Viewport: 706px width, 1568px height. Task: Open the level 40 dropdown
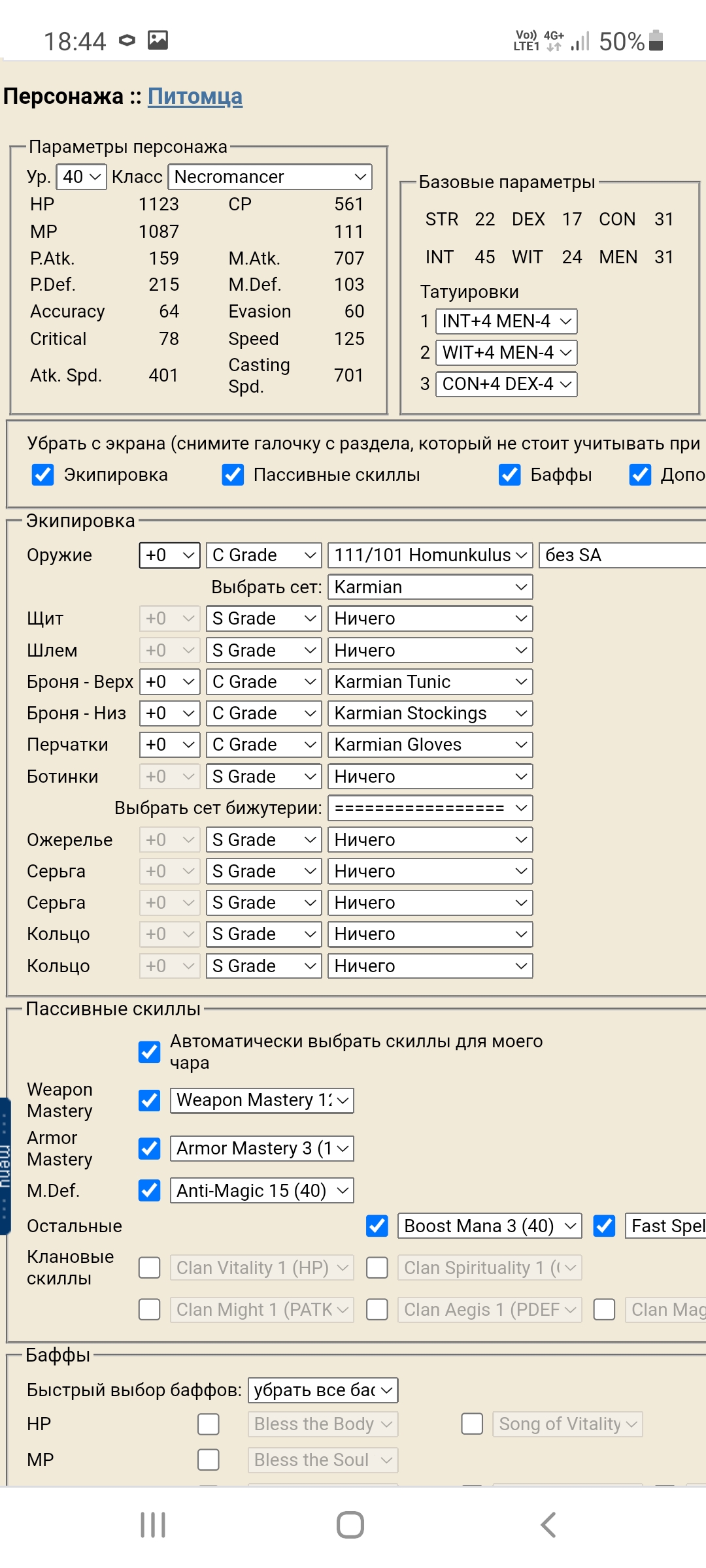click(82, 177)
